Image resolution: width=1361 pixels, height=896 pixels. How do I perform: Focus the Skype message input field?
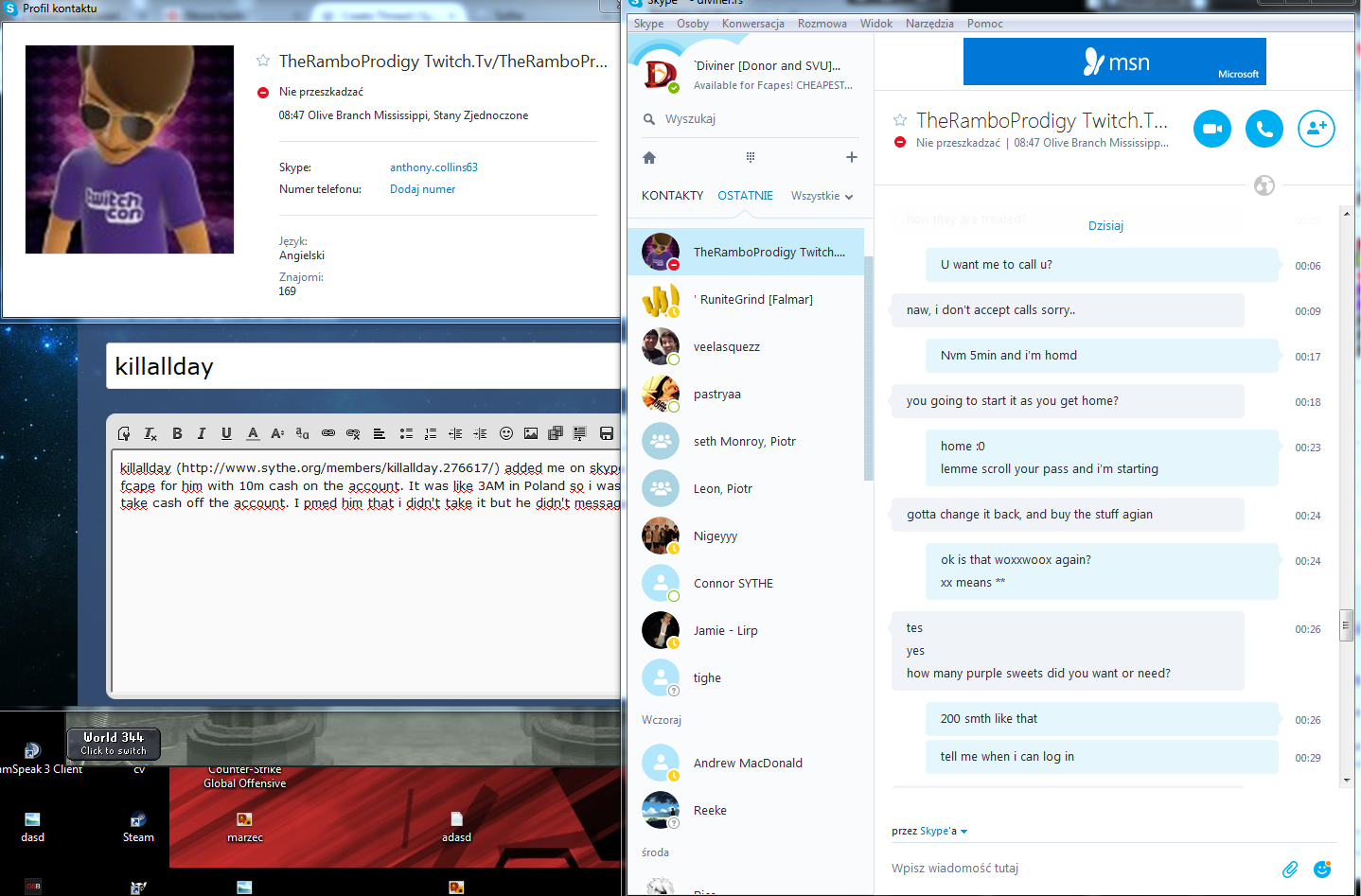click(1079, 869)
